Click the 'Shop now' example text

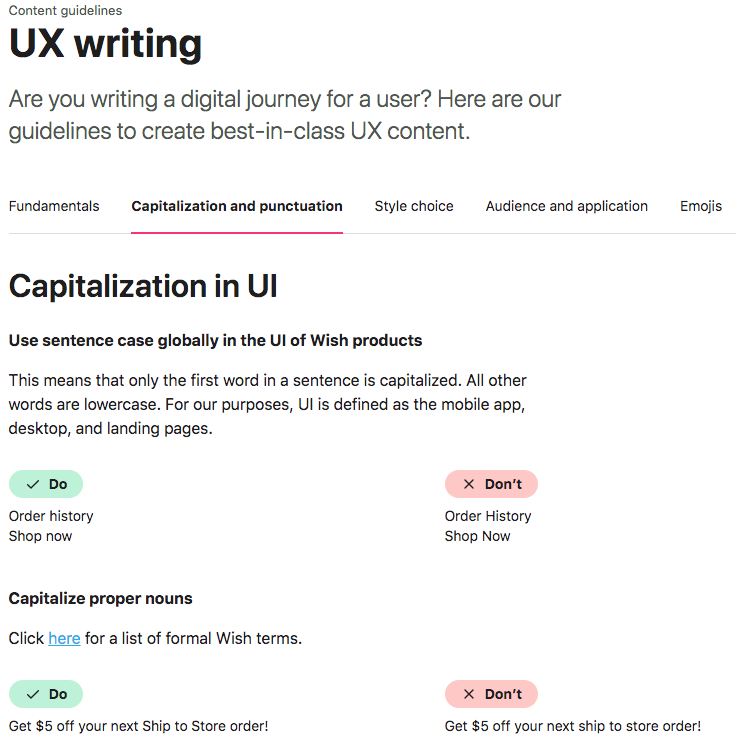40,536
